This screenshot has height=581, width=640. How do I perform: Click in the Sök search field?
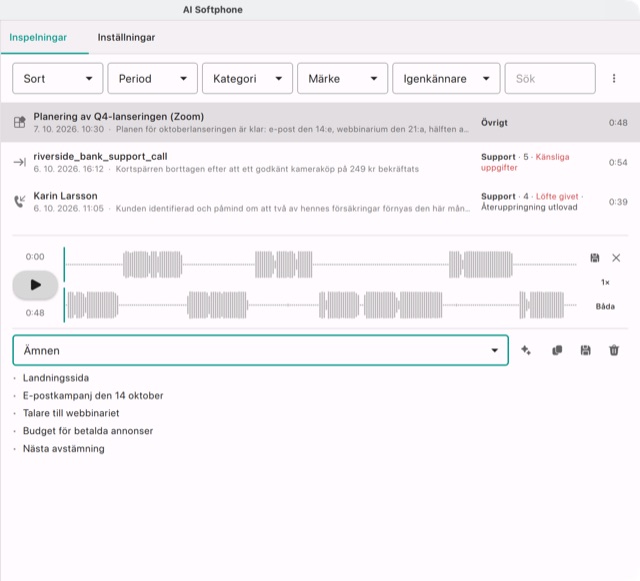[550, 78]
